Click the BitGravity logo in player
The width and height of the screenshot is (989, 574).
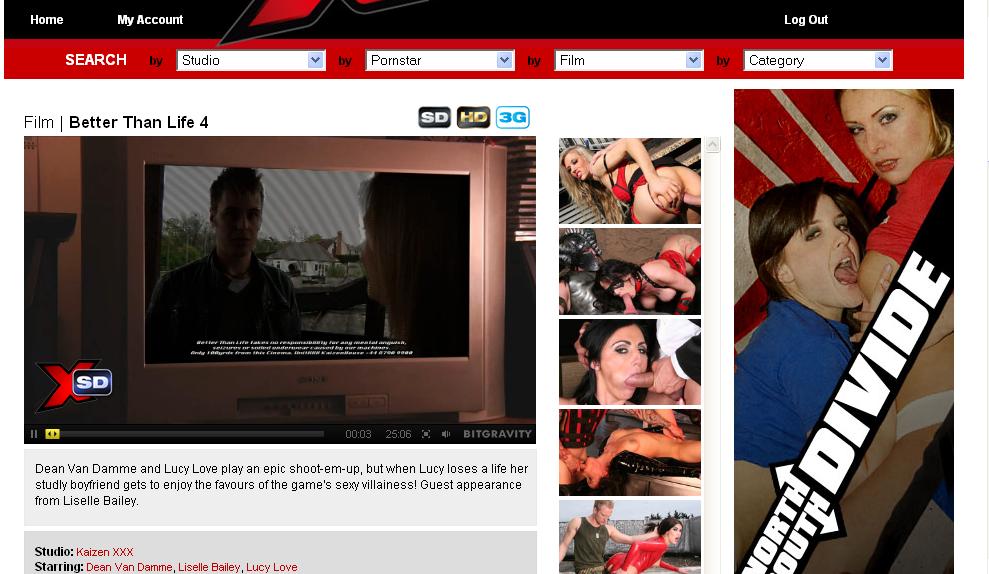point(498,434)
